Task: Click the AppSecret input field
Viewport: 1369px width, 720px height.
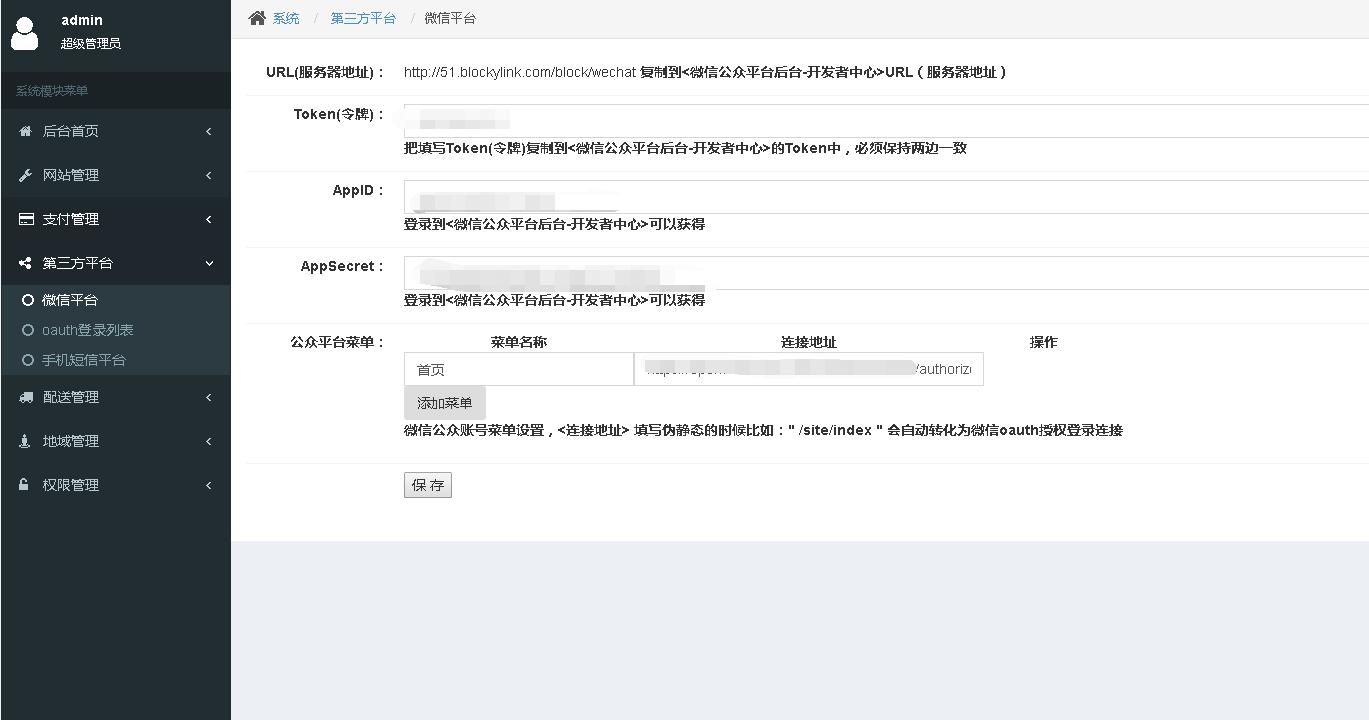Action: point(886,273)
